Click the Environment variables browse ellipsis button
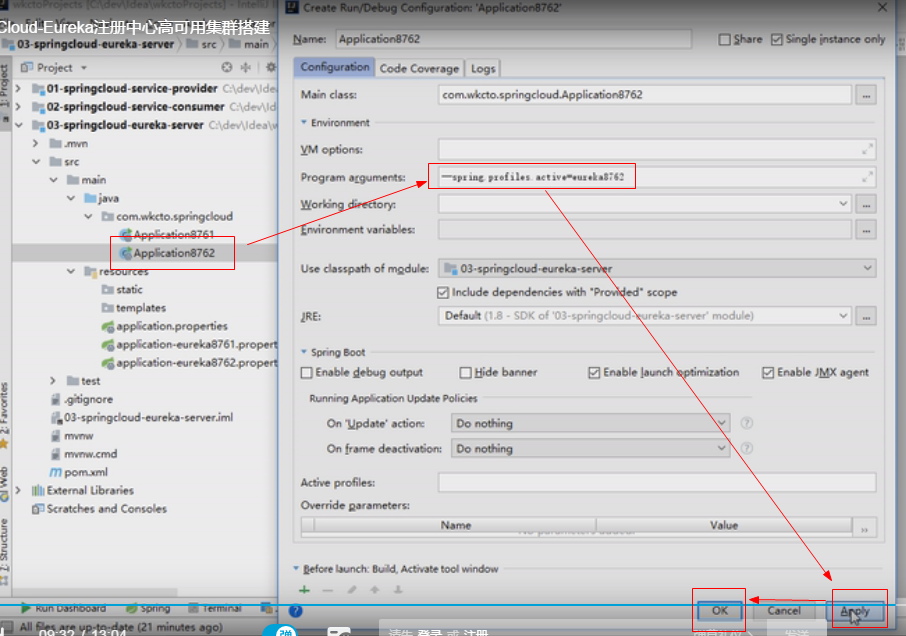Viewport: 906px width, 636px height. click(x=866, y=230)
